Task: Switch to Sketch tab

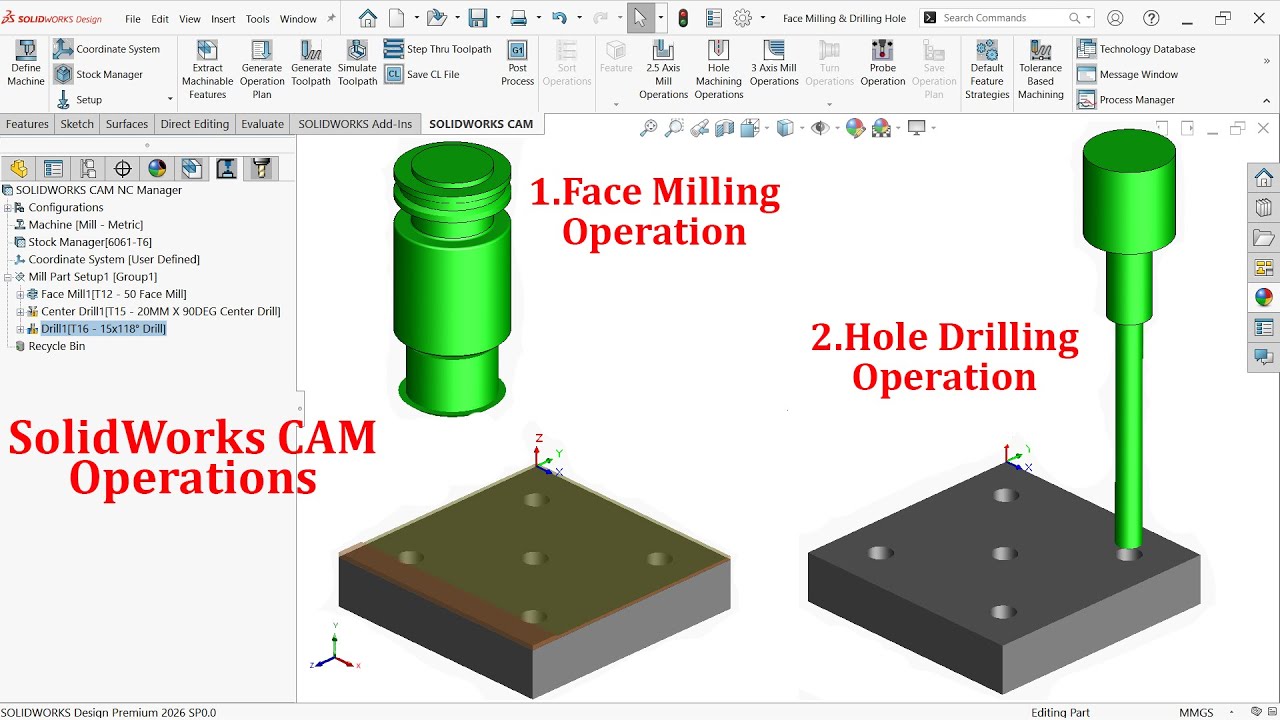Action: pos(77,124)
